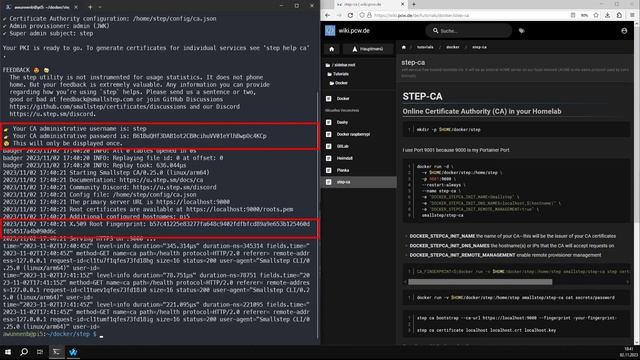The image size is (640, 360).
Task: Click the Planka page icon in sidebar
Action: (x=329, y=170)
